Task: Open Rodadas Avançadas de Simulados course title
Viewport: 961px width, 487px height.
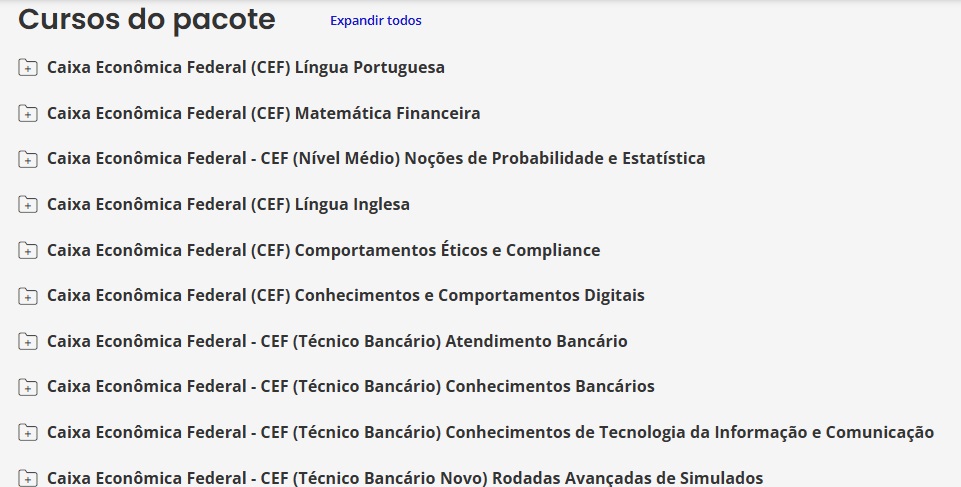Action: point(405,478)
